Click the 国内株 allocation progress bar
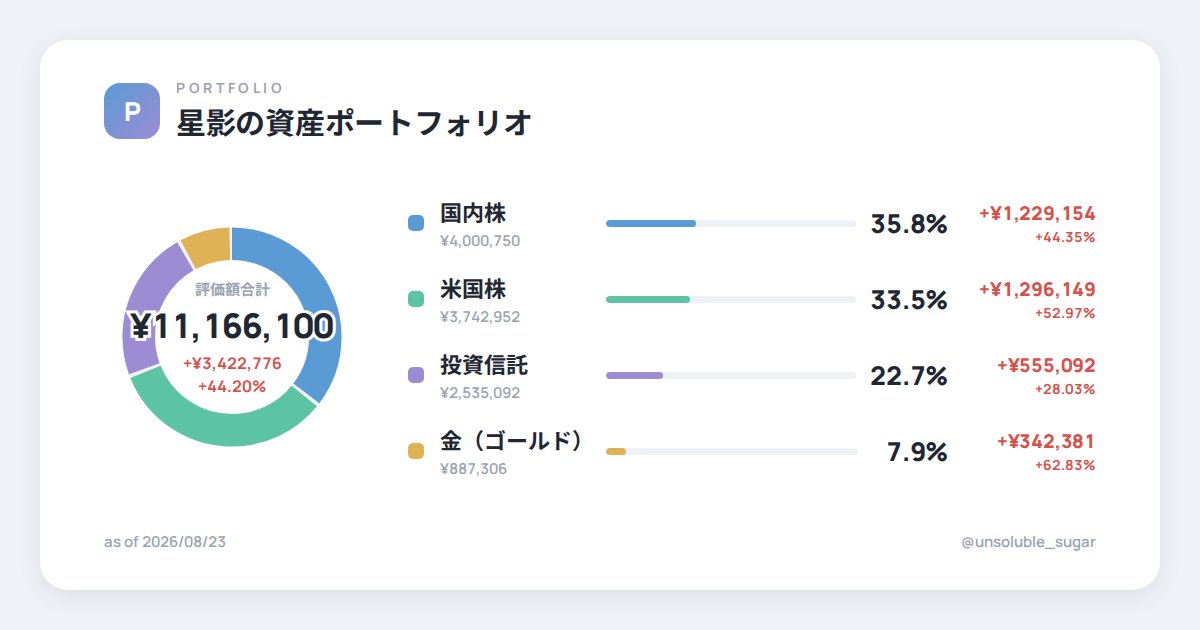The height and width of the screenshot is (630, 1200). (x=731, y=223)
